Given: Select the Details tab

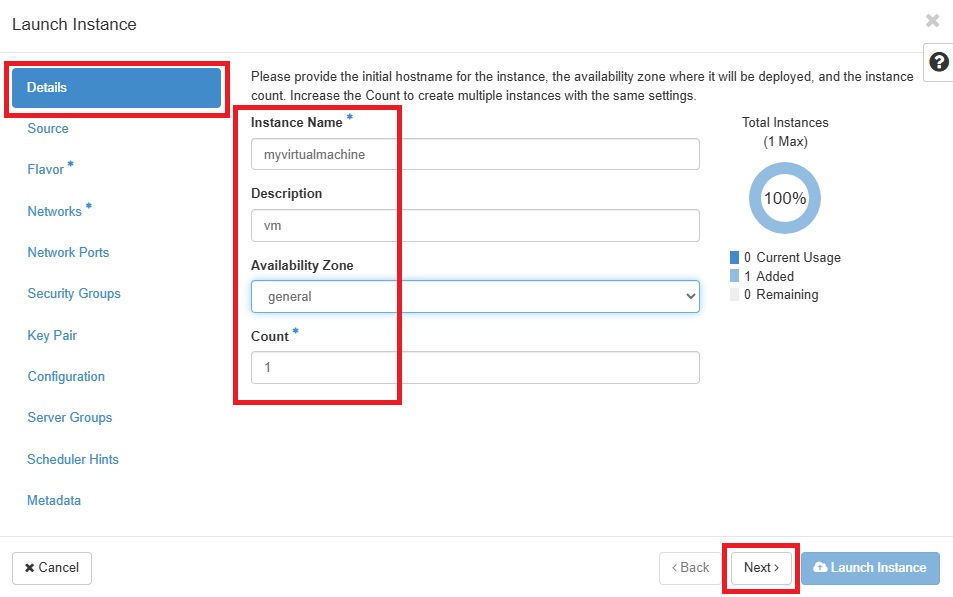Looking at the screenshot, I should [x=116, y=88].
